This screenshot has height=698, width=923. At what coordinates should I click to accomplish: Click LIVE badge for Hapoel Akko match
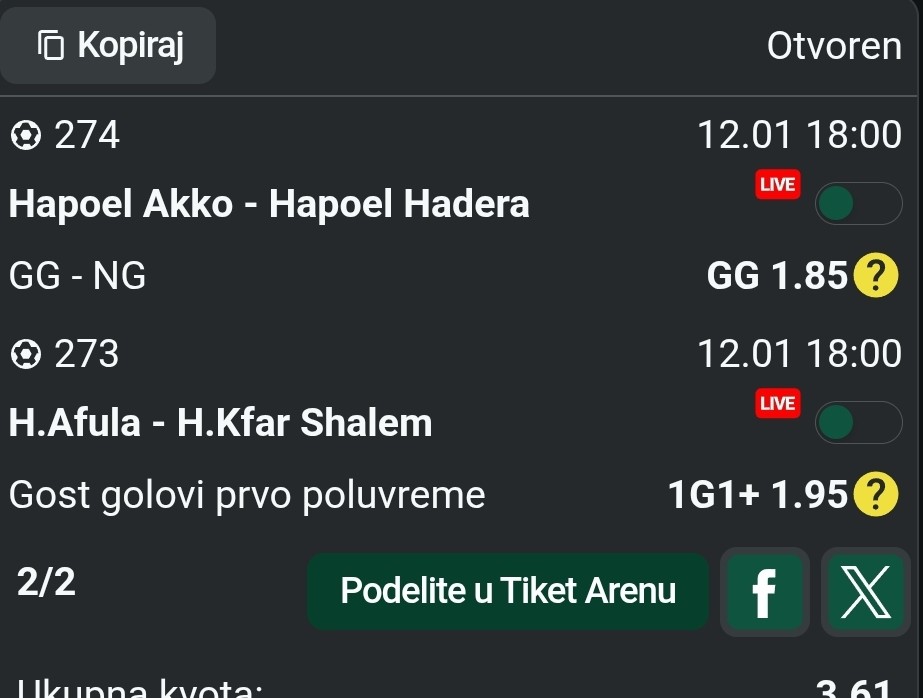point(778,185)
